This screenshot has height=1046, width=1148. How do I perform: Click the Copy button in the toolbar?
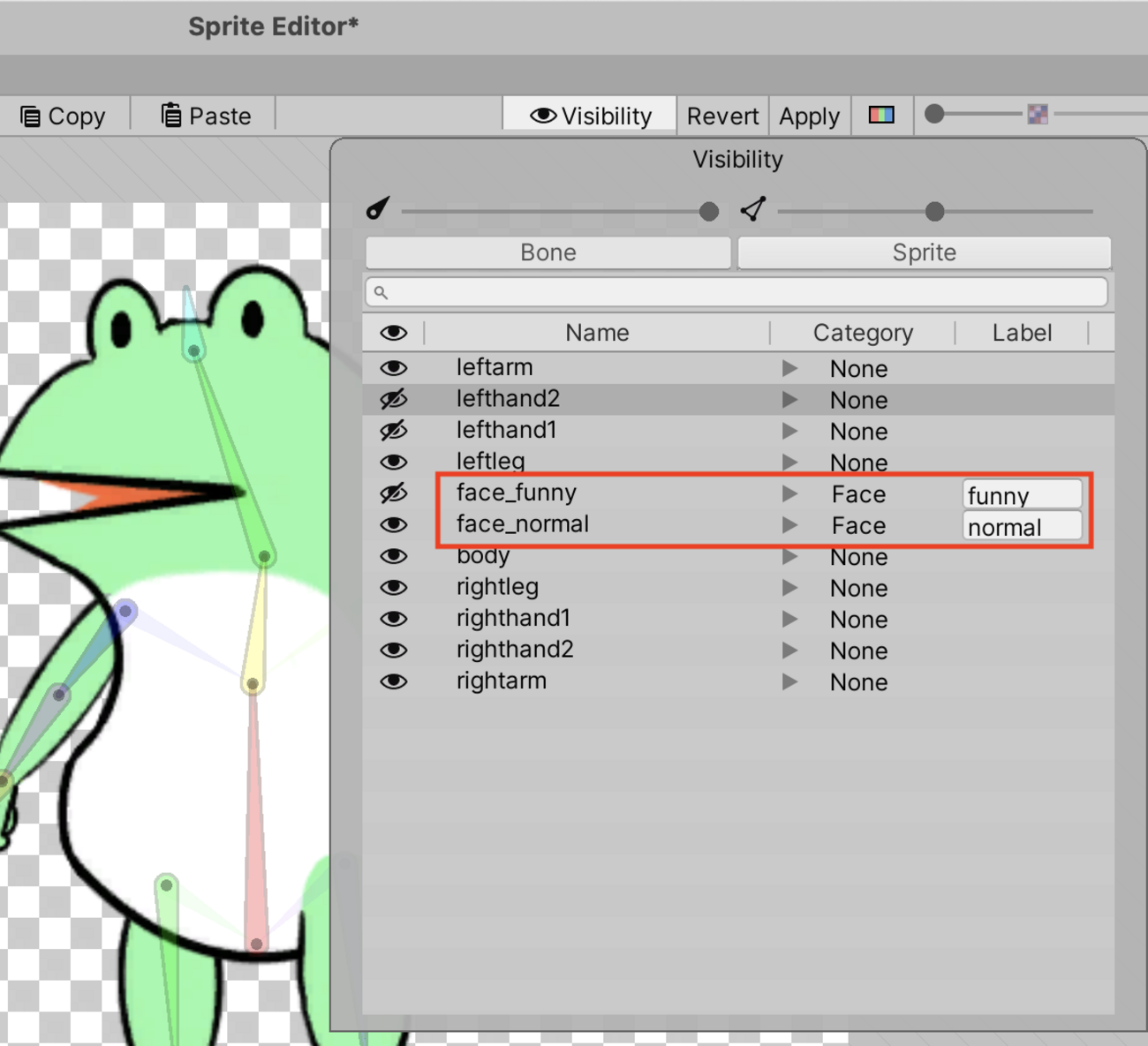[64, 116]
